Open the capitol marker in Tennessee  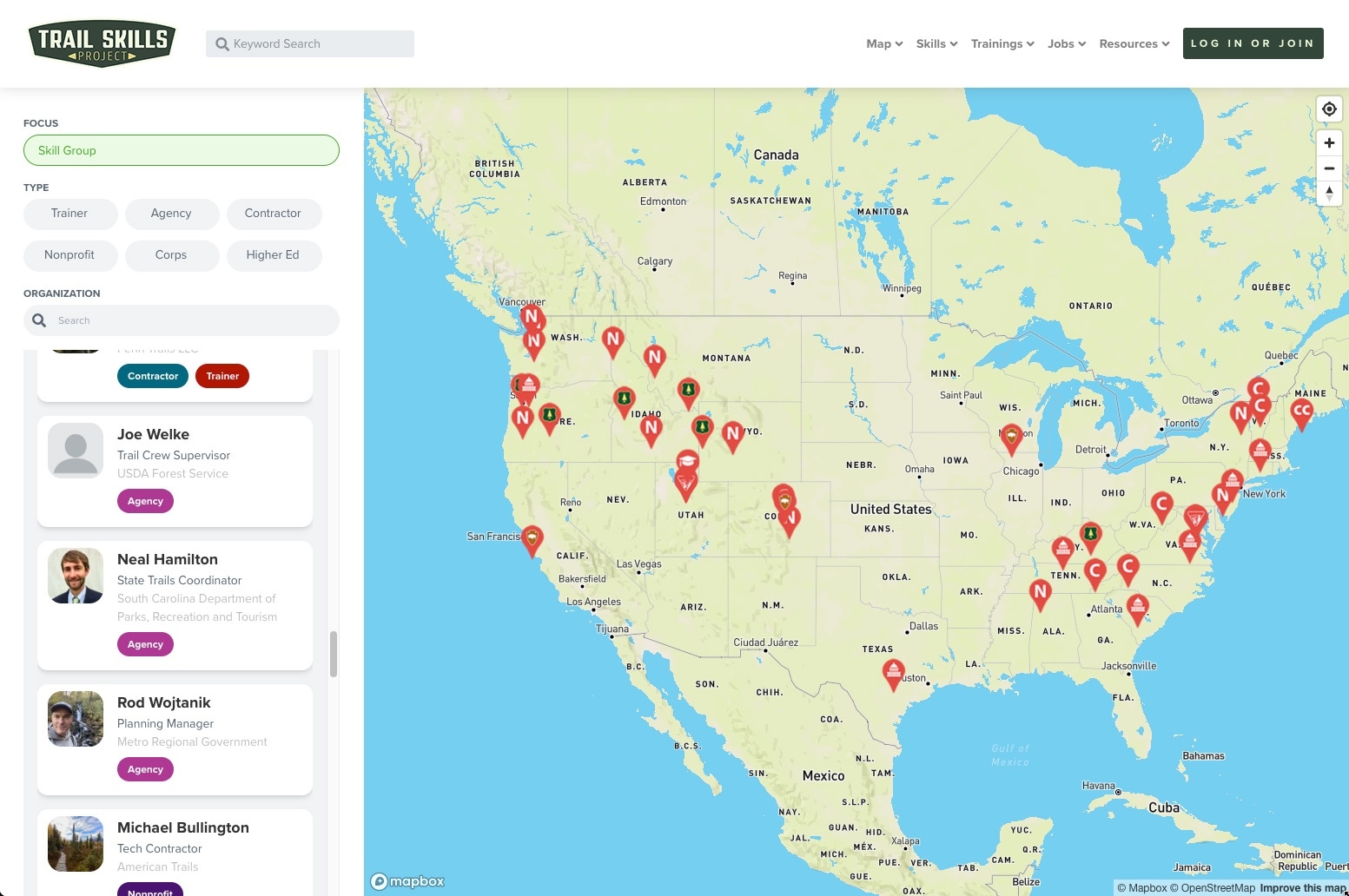pyautogui.click(x=1062, y=551)
